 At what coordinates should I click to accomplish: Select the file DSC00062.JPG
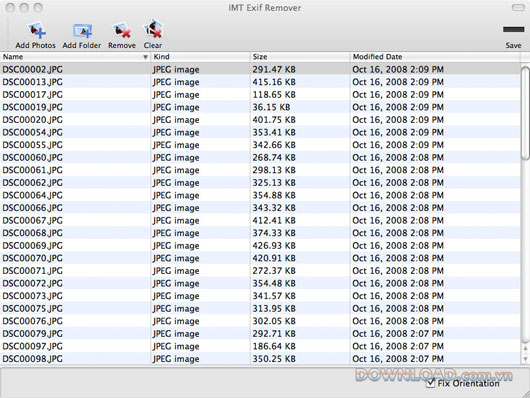260,183
